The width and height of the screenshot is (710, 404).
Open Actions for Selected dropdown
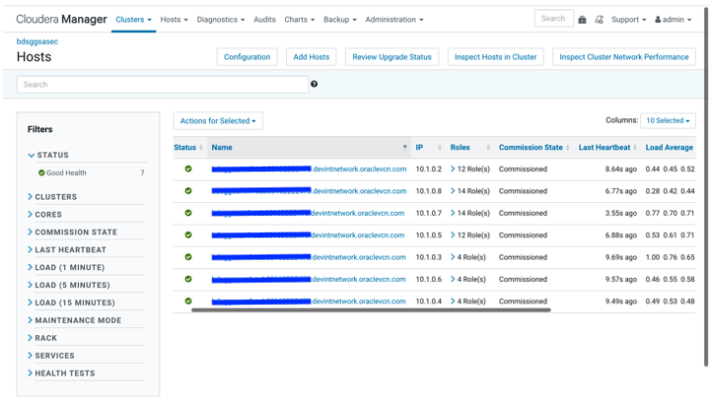point(218,121)
